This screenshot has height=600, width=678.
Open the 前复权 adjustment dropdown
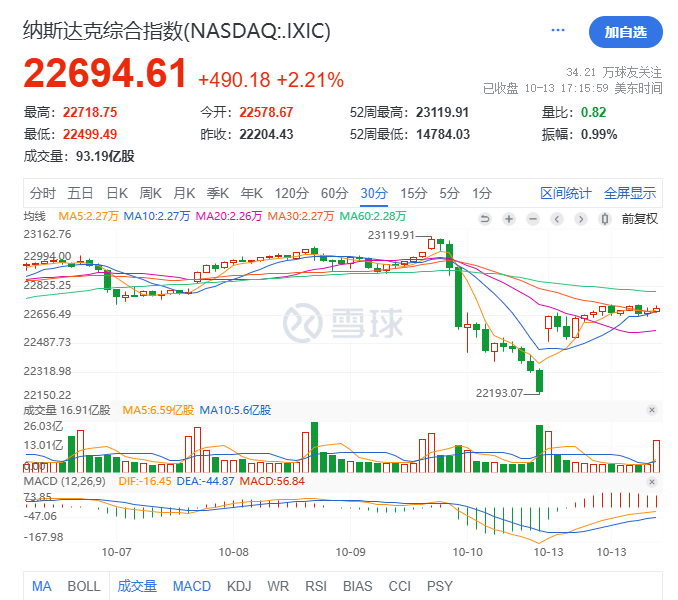click(639, 219)
